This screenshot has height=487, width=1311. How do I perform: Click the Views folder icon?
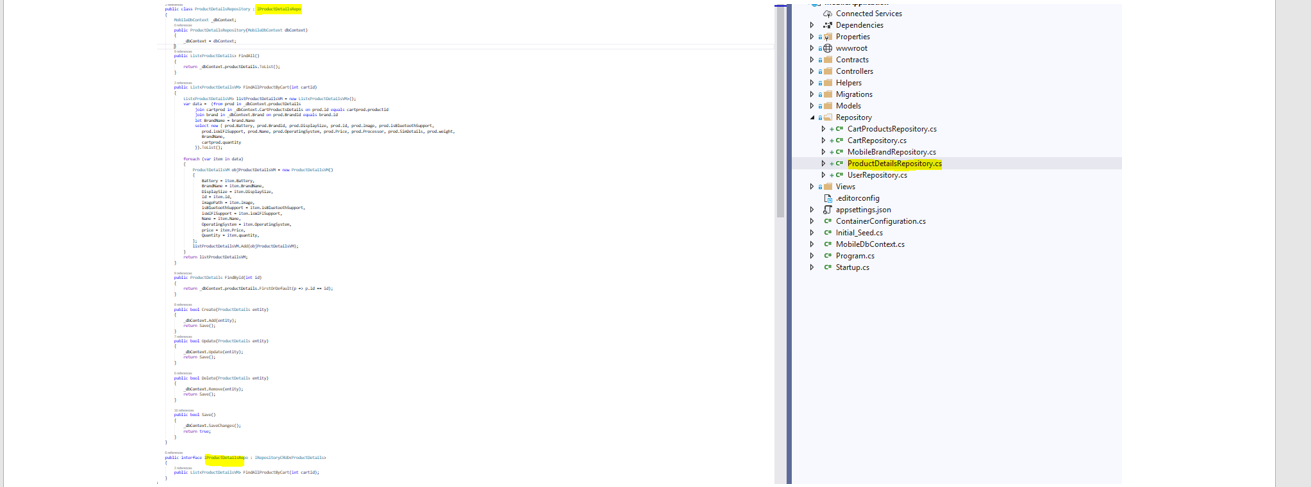828,187
